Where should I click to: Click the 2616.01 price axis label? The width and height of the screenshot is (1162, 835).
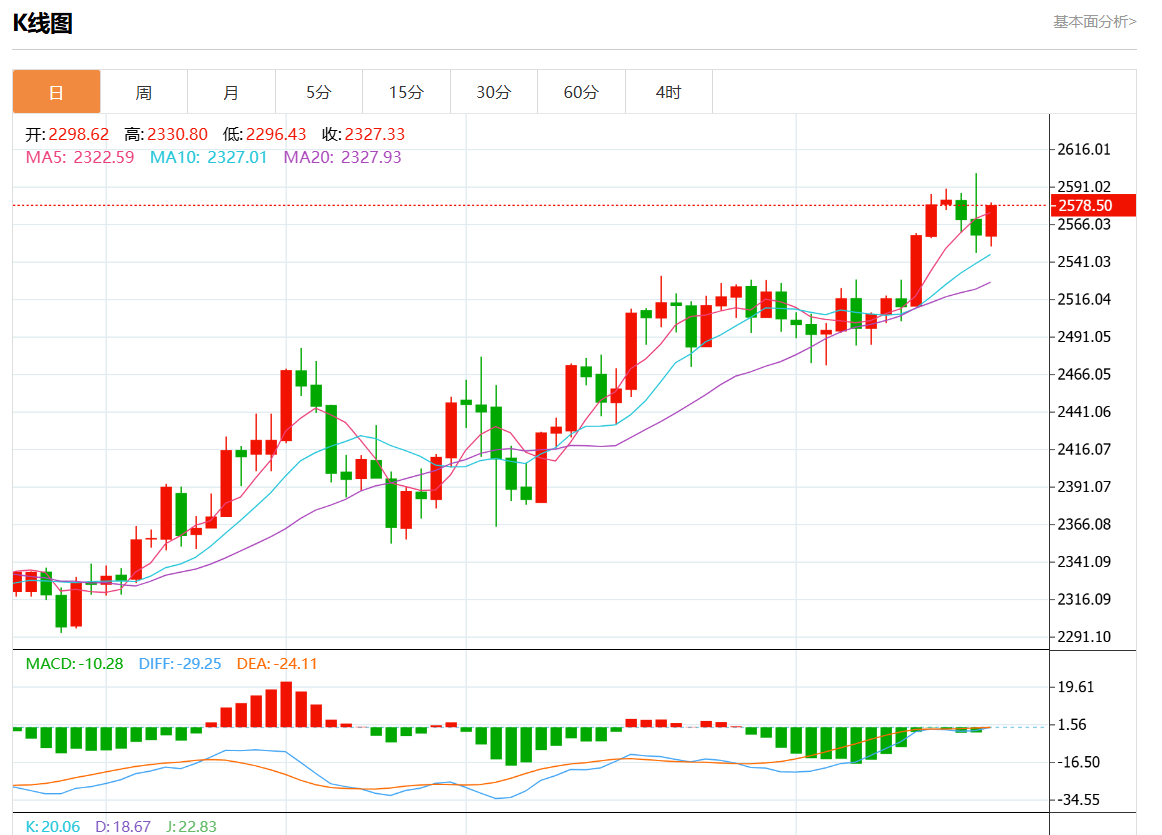[x=1083, y=150]
